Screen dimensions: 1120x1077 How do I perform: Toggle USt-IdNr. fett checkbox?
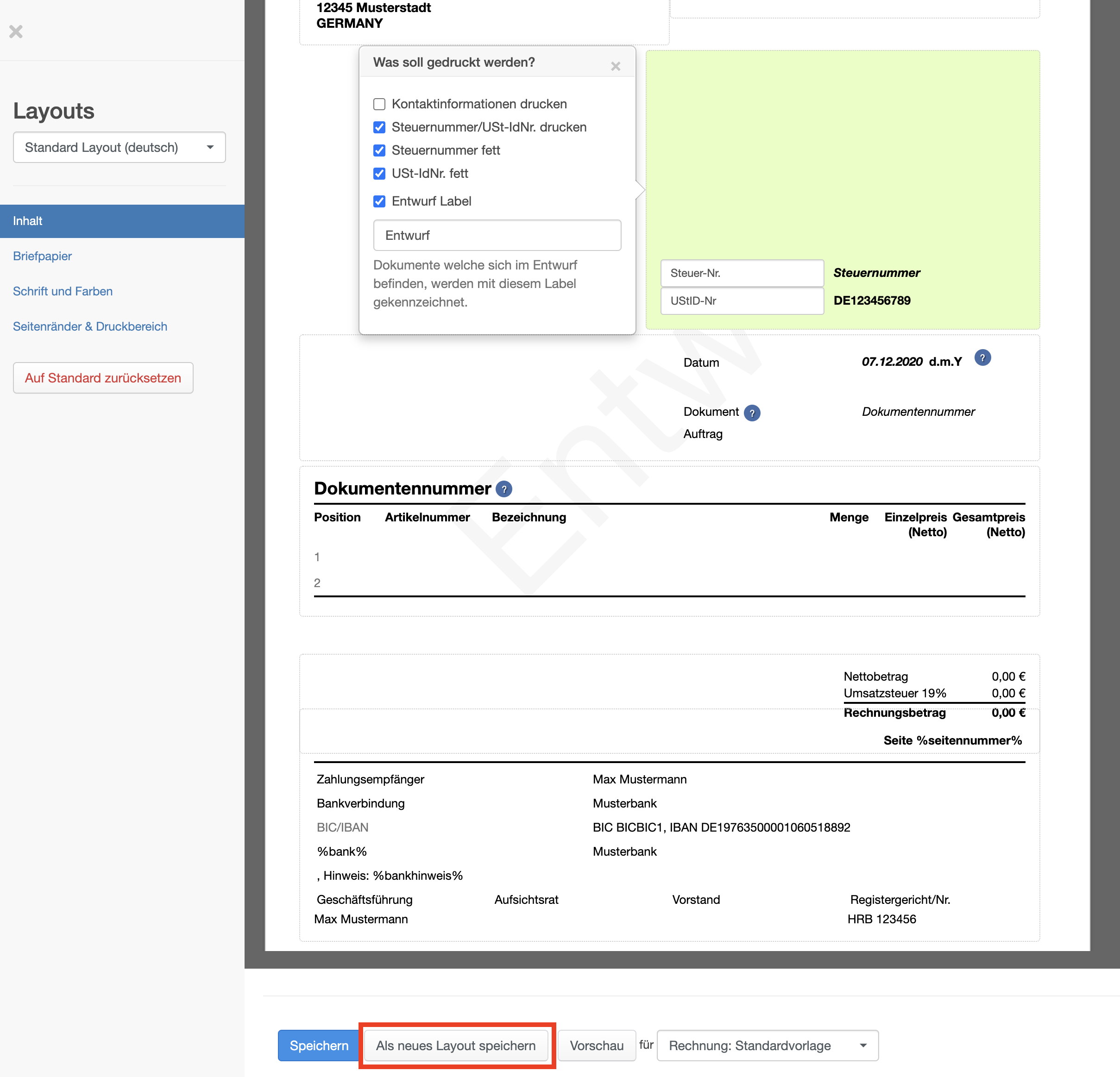click(379, 173)
